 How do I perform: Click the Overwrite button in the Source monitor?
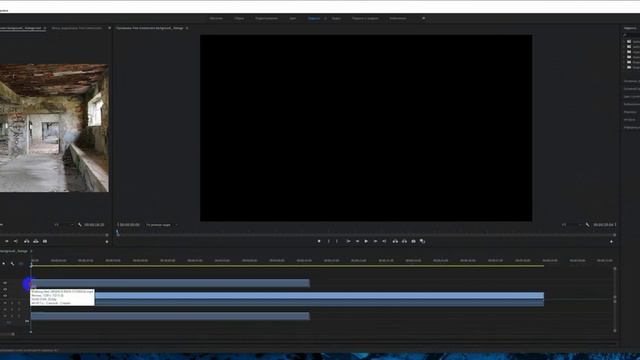(36, 241)
